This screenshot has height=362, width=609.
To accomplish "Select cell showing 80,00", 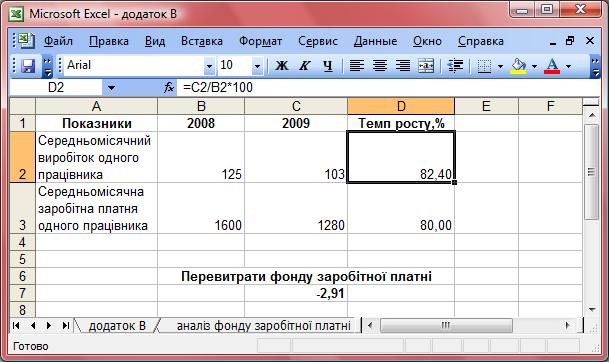I will (x=401, y=208).
